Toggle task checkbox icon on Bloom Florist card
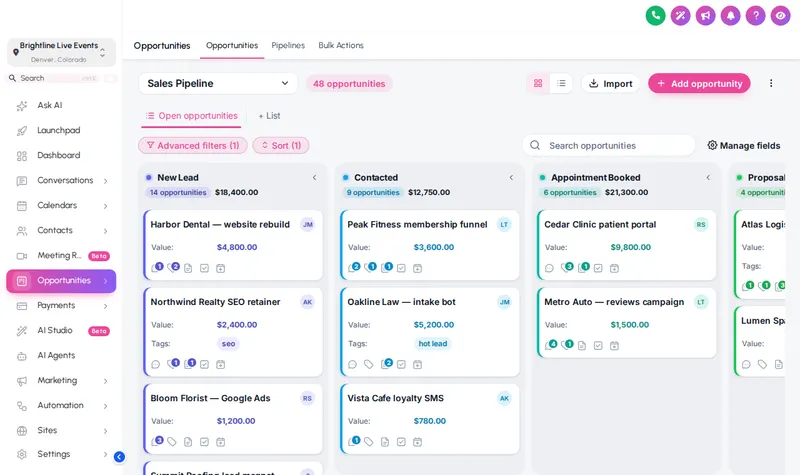The width and height of the screenshot is (800, 475). (x=204, y=442)
